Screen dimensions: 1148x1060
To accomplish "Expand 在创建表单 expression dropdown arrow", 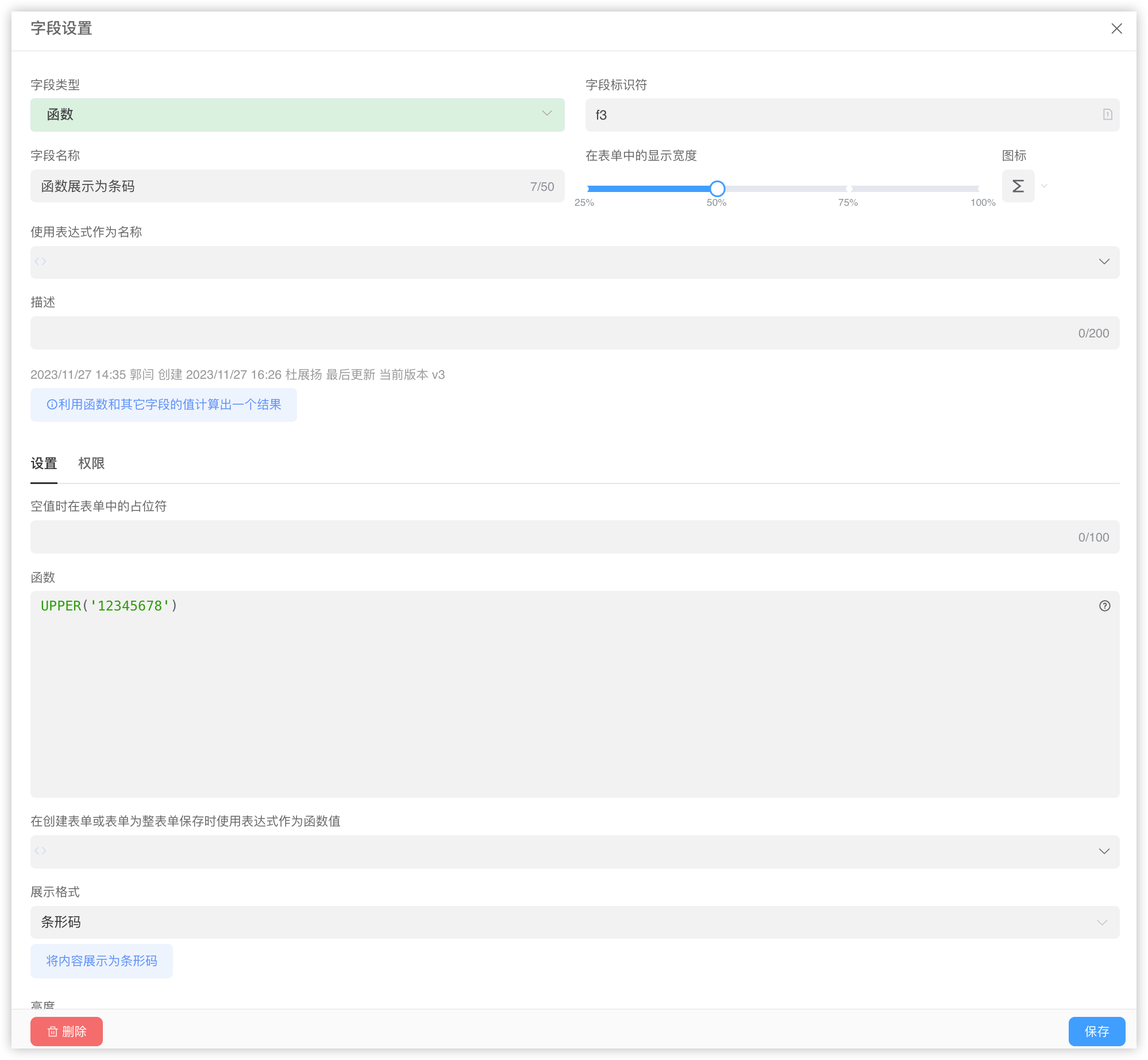I will click(x=1104, y=851).
